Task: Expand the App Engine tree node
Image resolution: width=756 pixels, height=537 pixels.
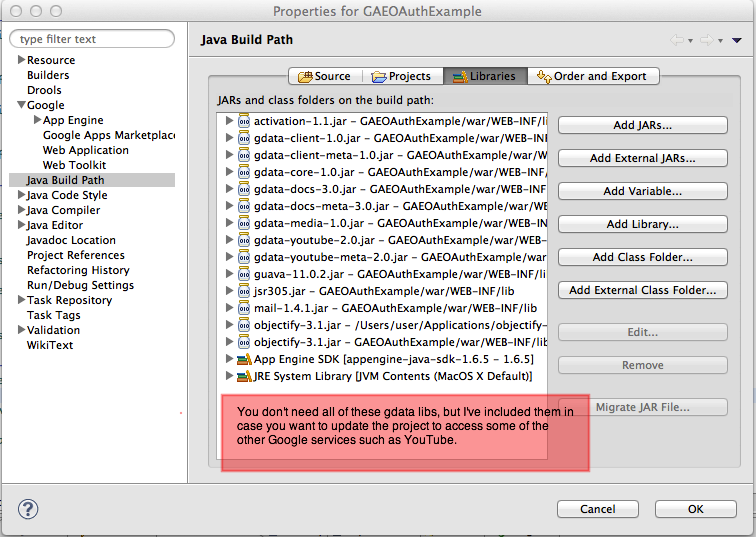Action: 37,120
